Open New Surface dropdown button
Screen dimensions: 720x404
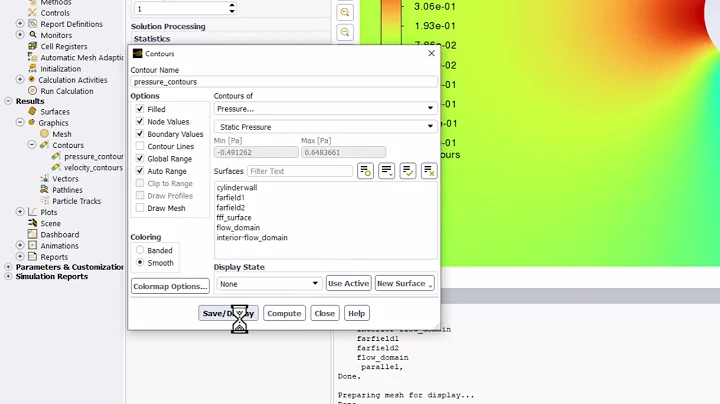click(405, 283)
